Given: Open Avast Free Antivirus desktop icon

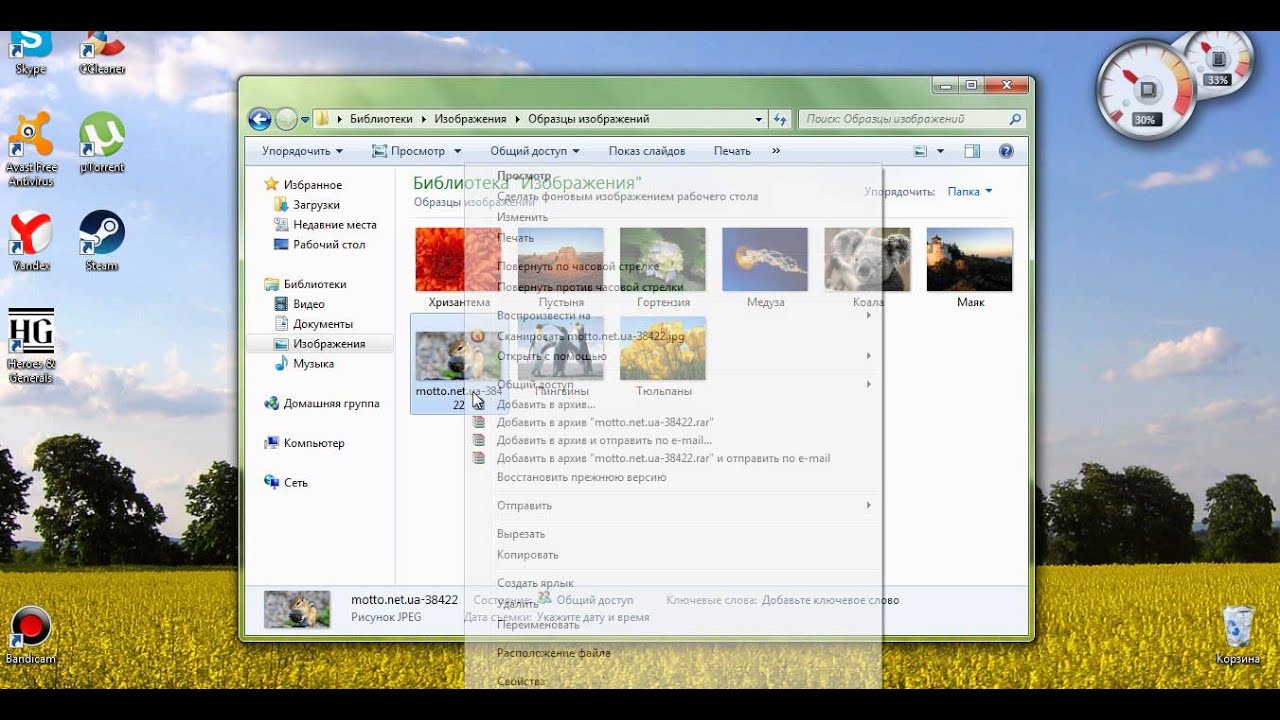Looking at the screenshot, I should pos(30,149).
